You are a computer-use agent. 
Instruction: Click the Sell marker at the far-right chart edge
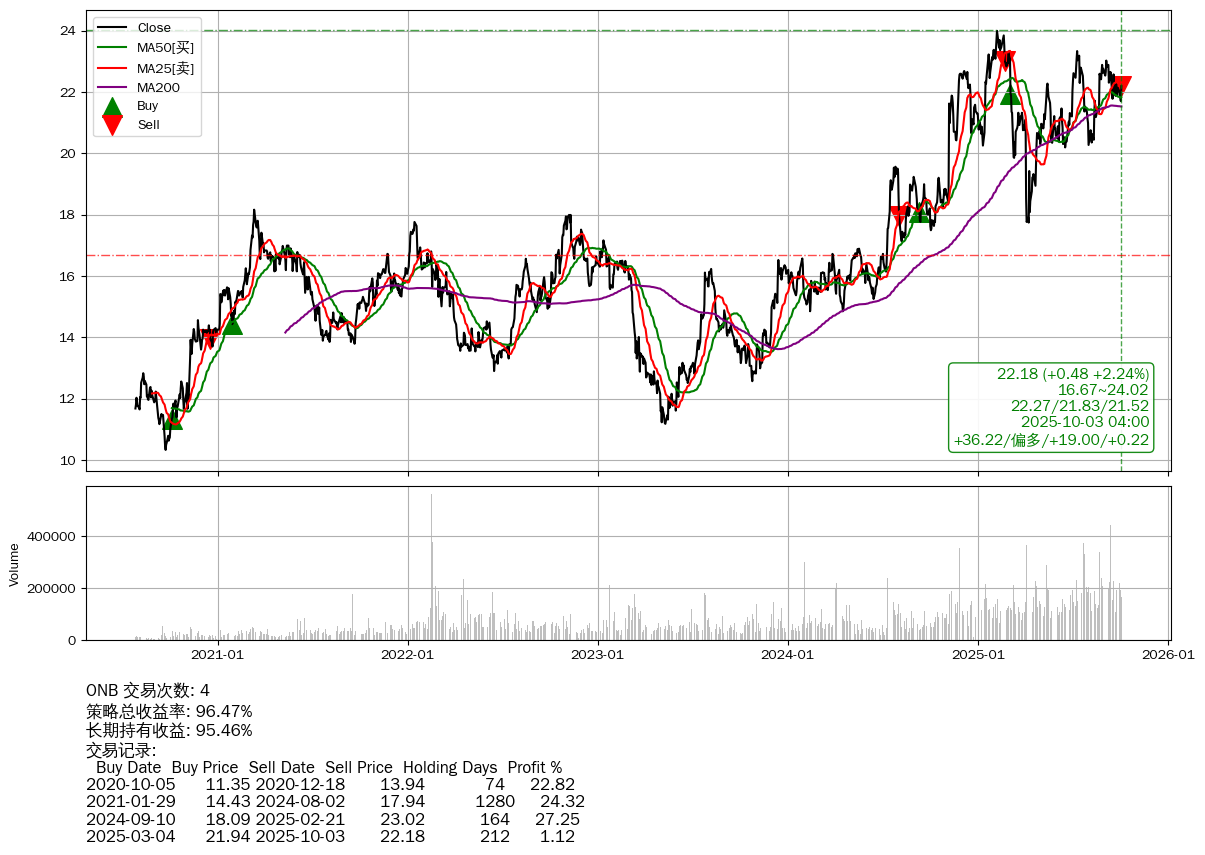click(1121, 86)
